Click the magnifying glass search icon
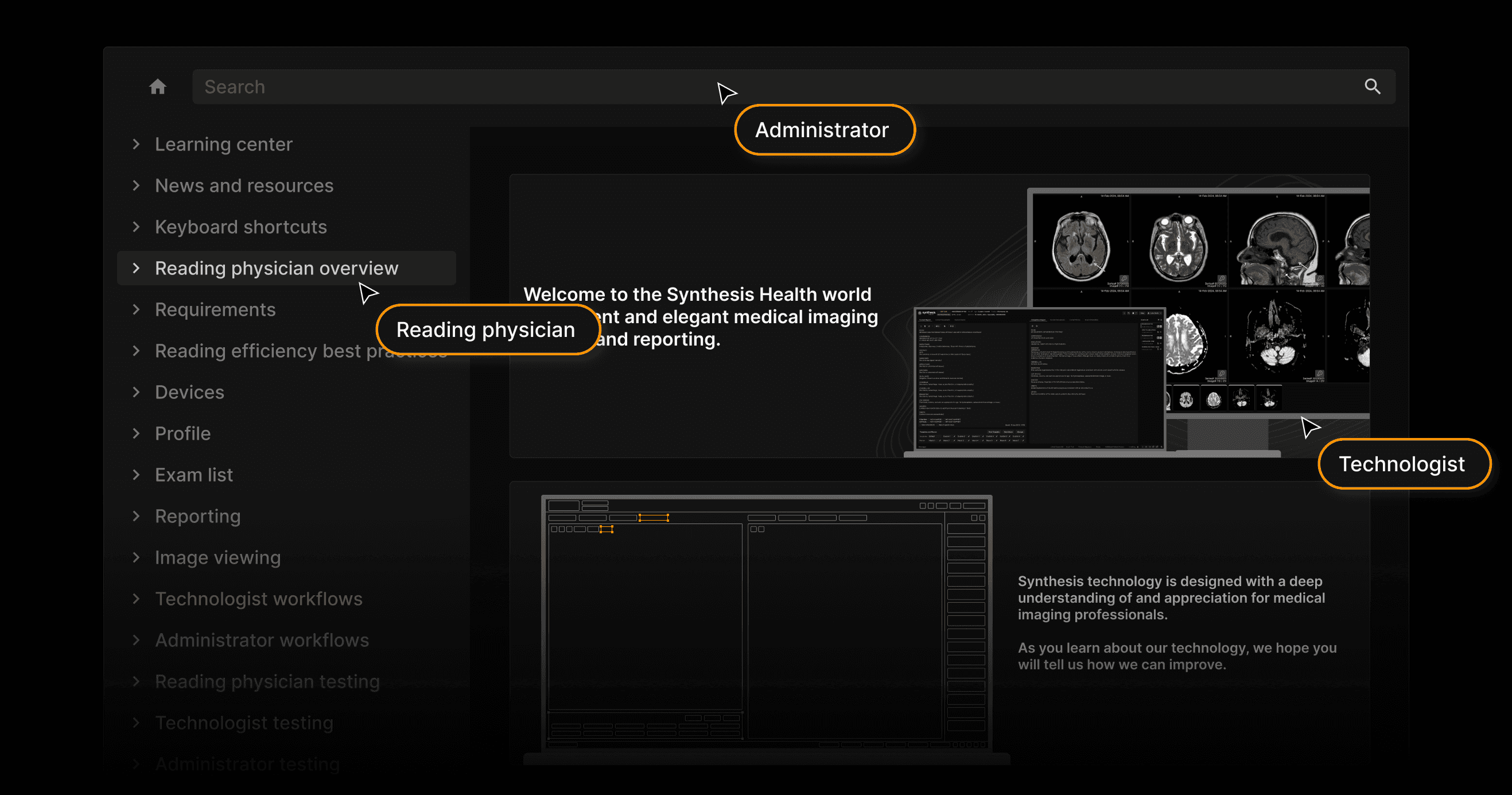The image size is (1512, 795). pos(1372,87)
